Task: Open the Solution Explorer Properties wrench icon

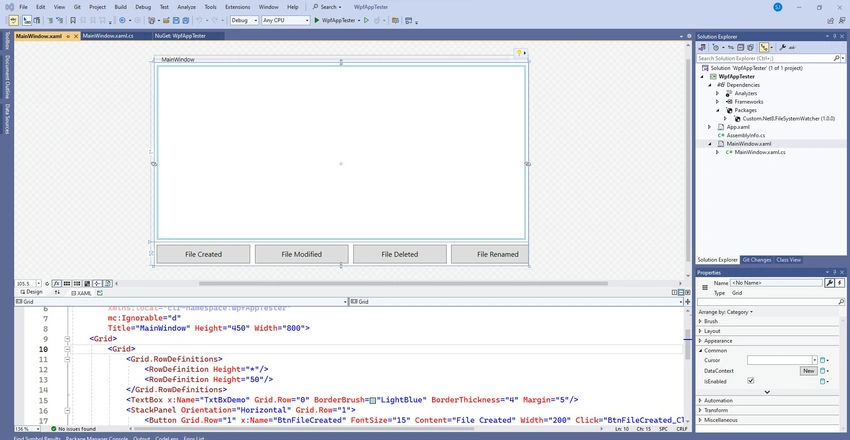Action: [782, 47]
